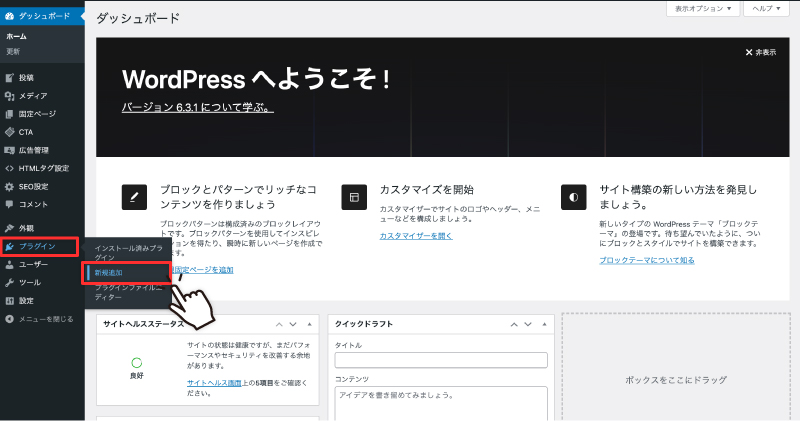Open the メディア menu label
Viewport: 800px width, 421px height.
point(33,96)
